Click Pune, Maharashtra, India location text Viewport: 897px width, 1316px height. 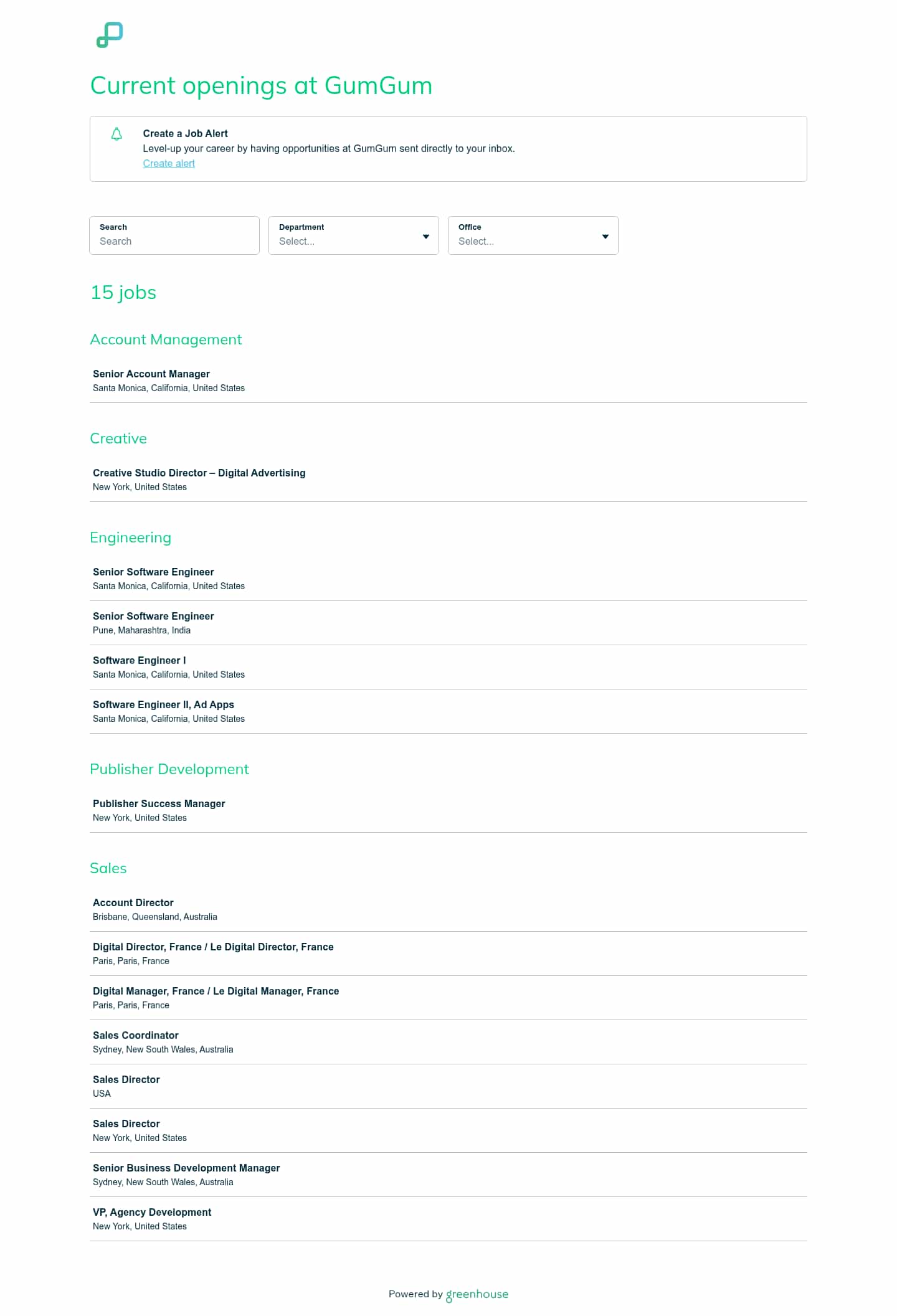(141, 630)
